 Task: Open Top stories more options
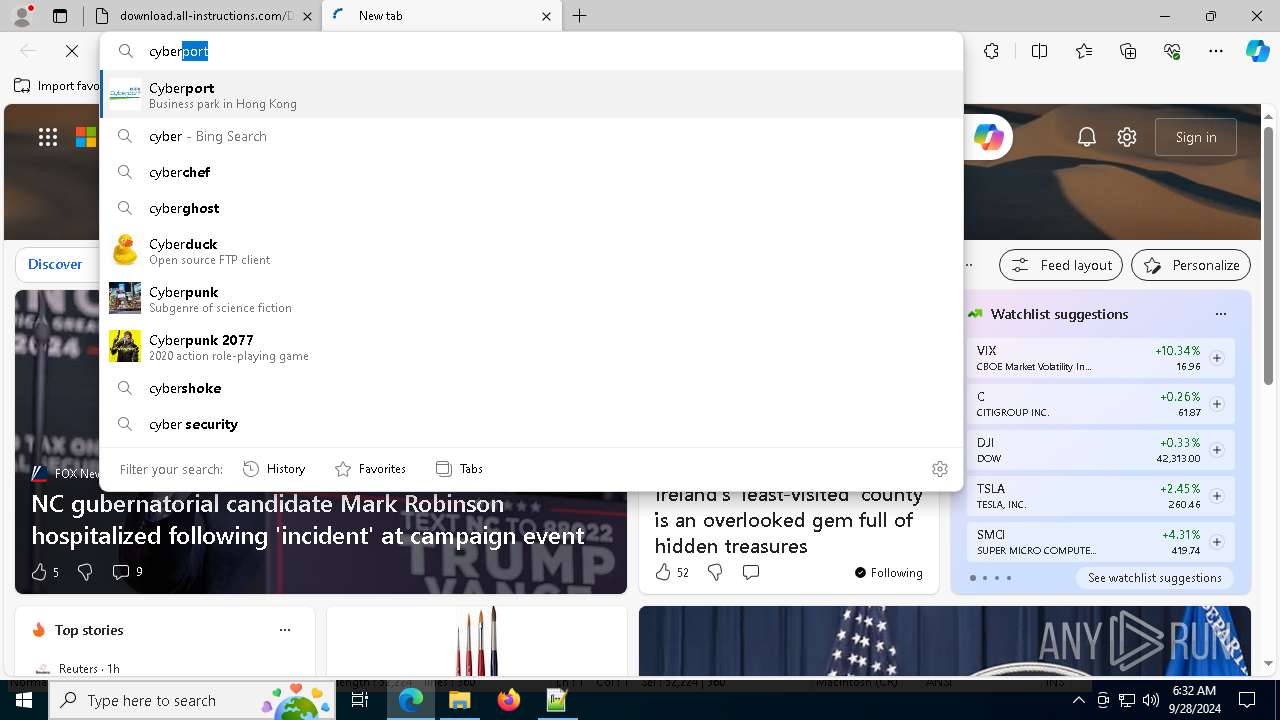click(285, 630)
